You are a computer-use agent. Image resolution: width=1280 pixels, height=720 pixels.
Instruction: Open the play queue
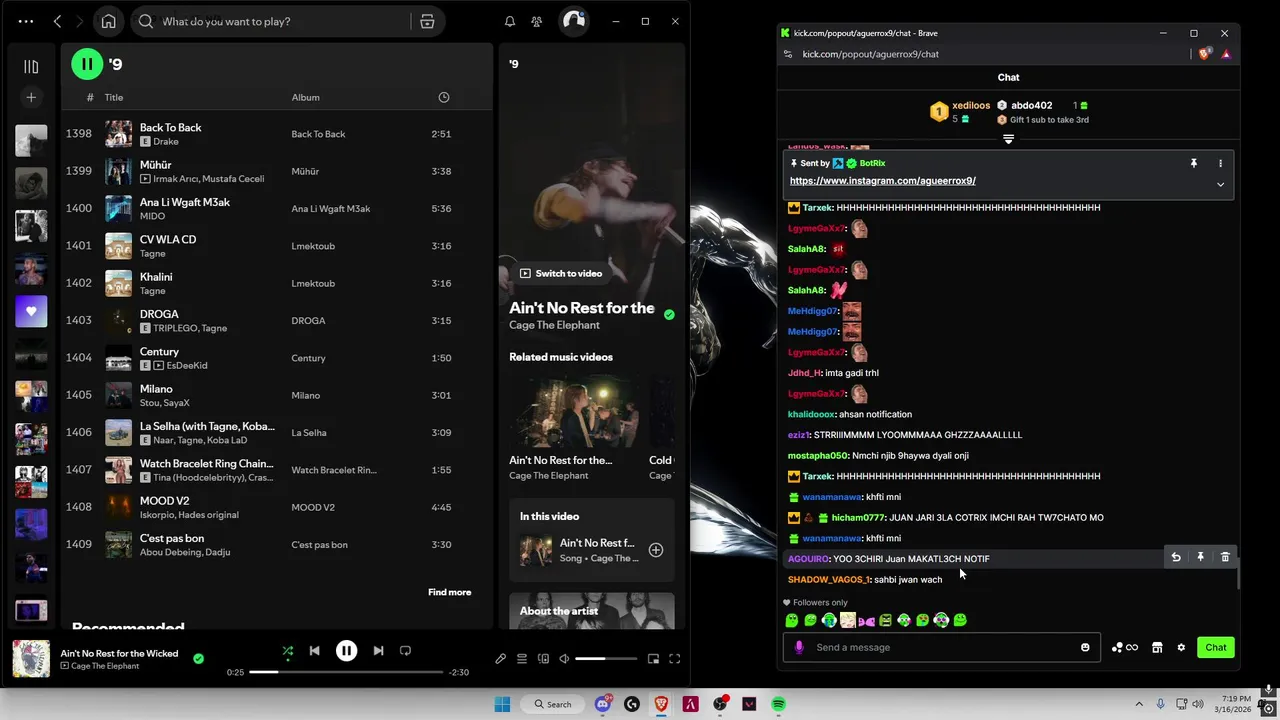(x=521, y=659)
